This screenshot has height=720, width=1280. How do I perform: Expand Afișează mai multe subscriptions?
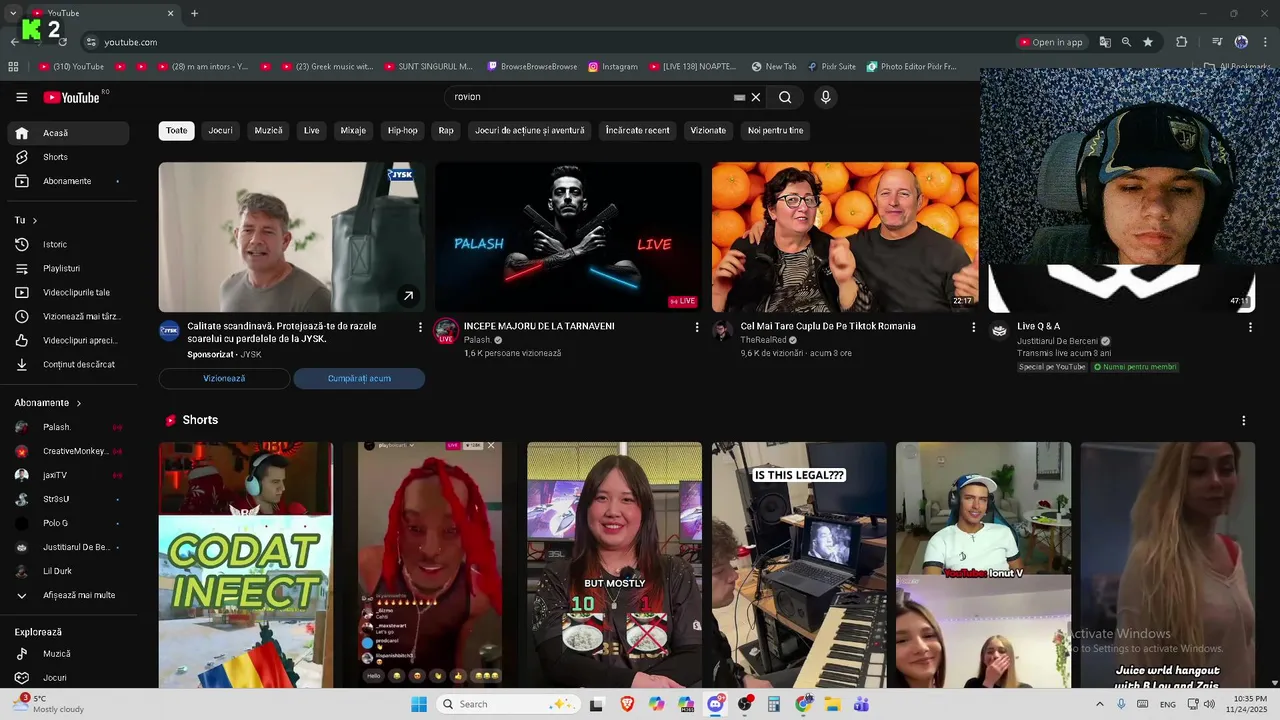tap(68, 595)
